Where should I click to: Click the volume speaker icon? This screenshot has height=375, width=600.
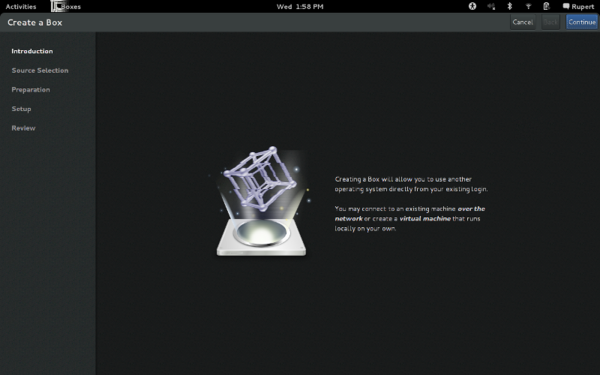[491, 6]
